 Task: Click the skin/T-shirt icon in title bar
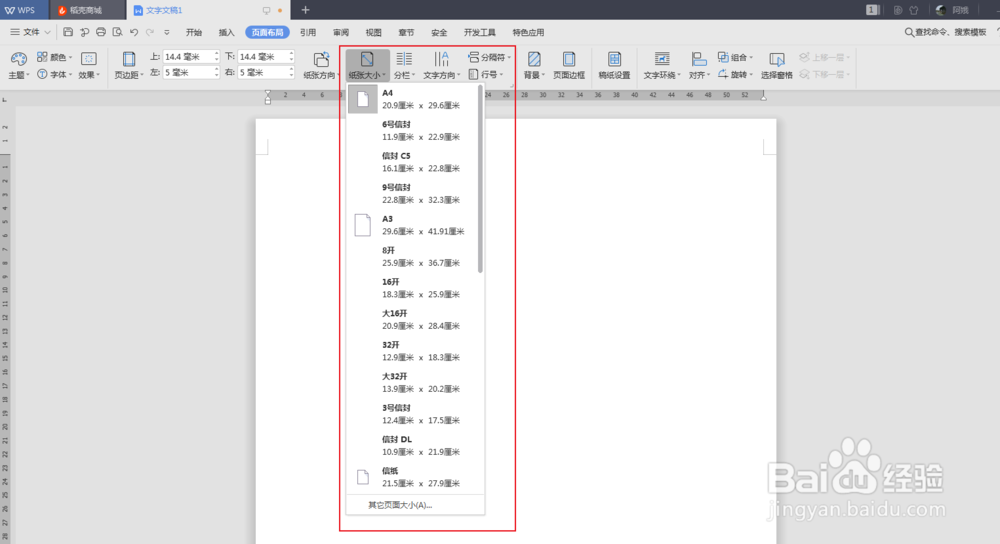pyautogui.click(x=914, y=10)
